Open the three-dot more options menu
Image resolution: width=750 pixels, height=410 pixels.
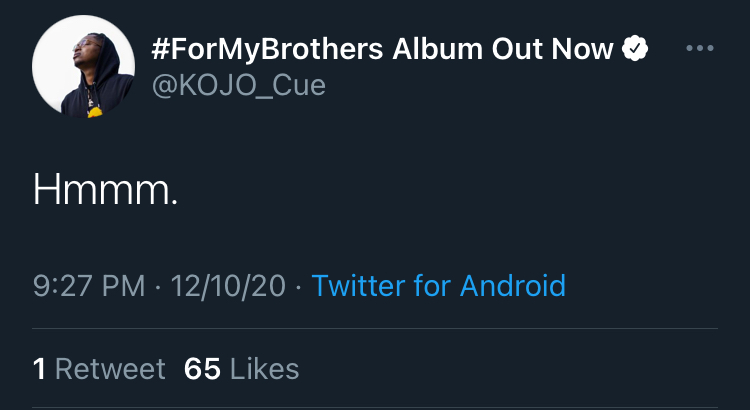(x=699, y=48)
